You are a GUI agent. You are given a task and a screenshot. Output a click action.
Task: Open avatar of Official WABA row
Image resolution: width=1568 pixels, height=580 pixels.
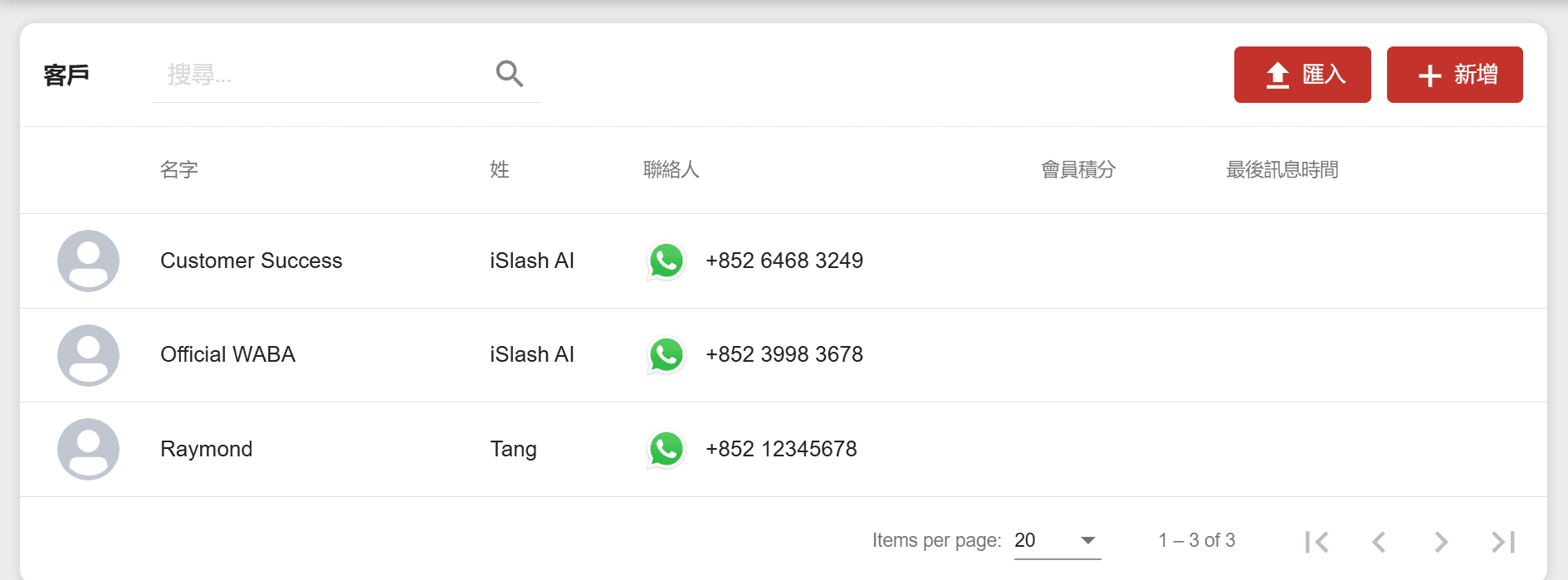pos(88,355)
